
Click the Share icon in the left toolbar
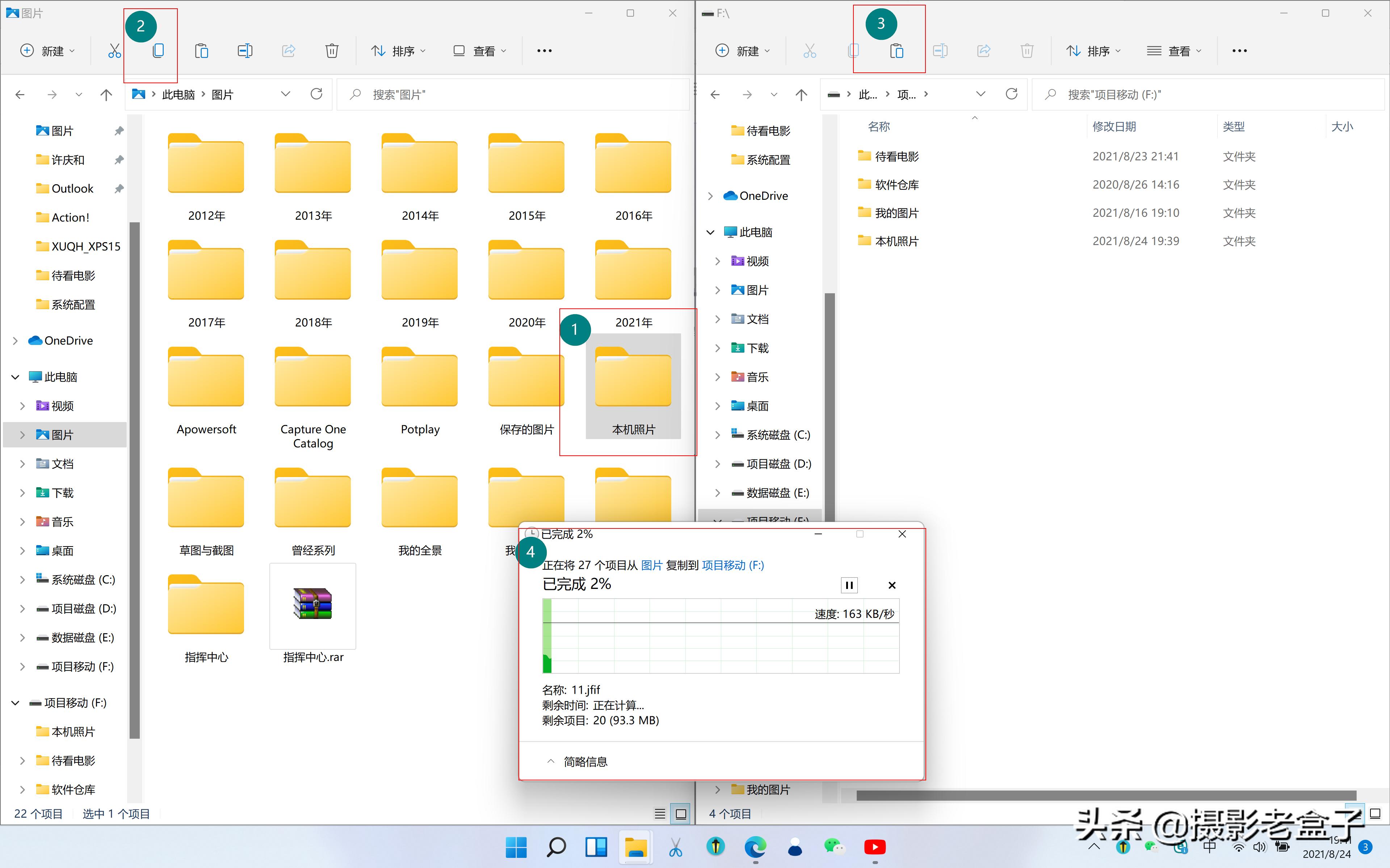click(288, 51)
